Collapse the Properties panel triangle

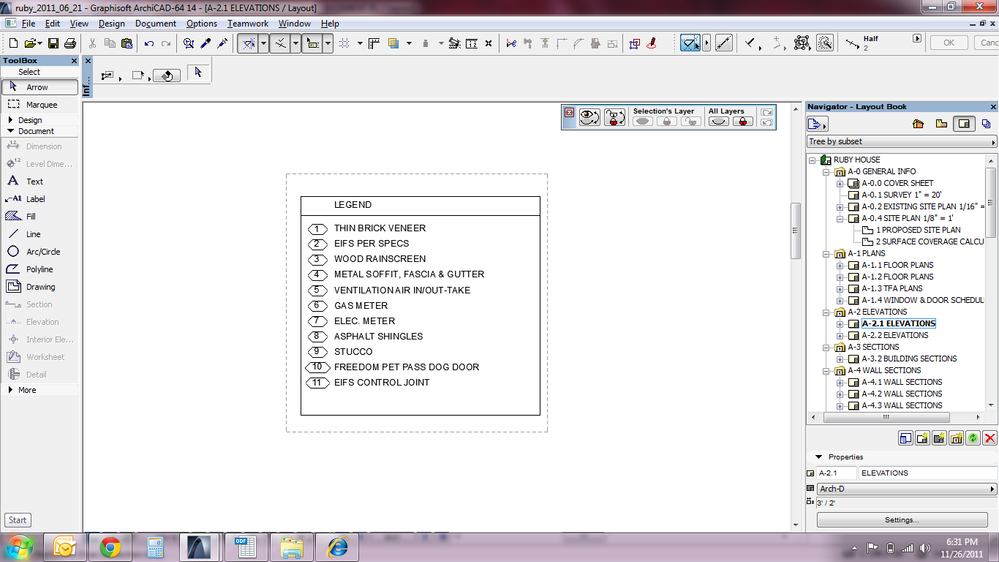click(819, 457)
